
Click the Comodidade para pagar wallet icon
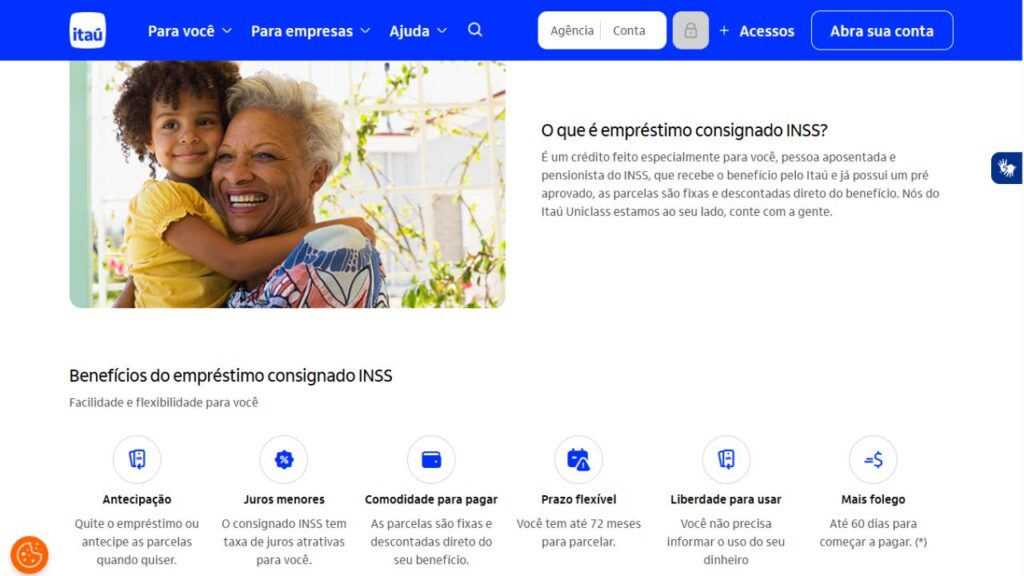431,459
